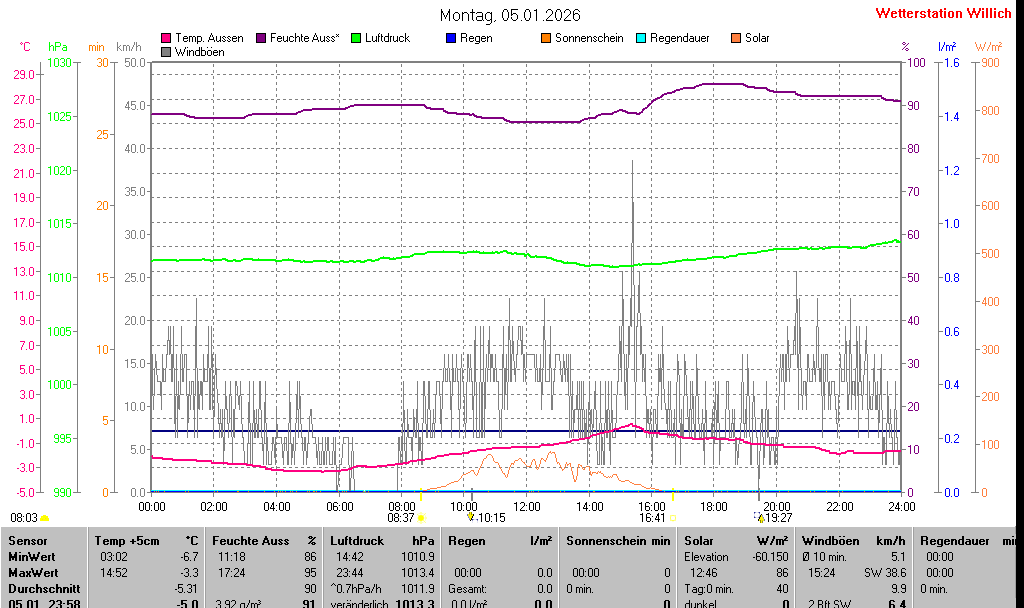Image resolution: width=1024 pixels, height=608 pixels.
Task: Click the pink Temp. Aussen legend square
Action: point(166,38)
